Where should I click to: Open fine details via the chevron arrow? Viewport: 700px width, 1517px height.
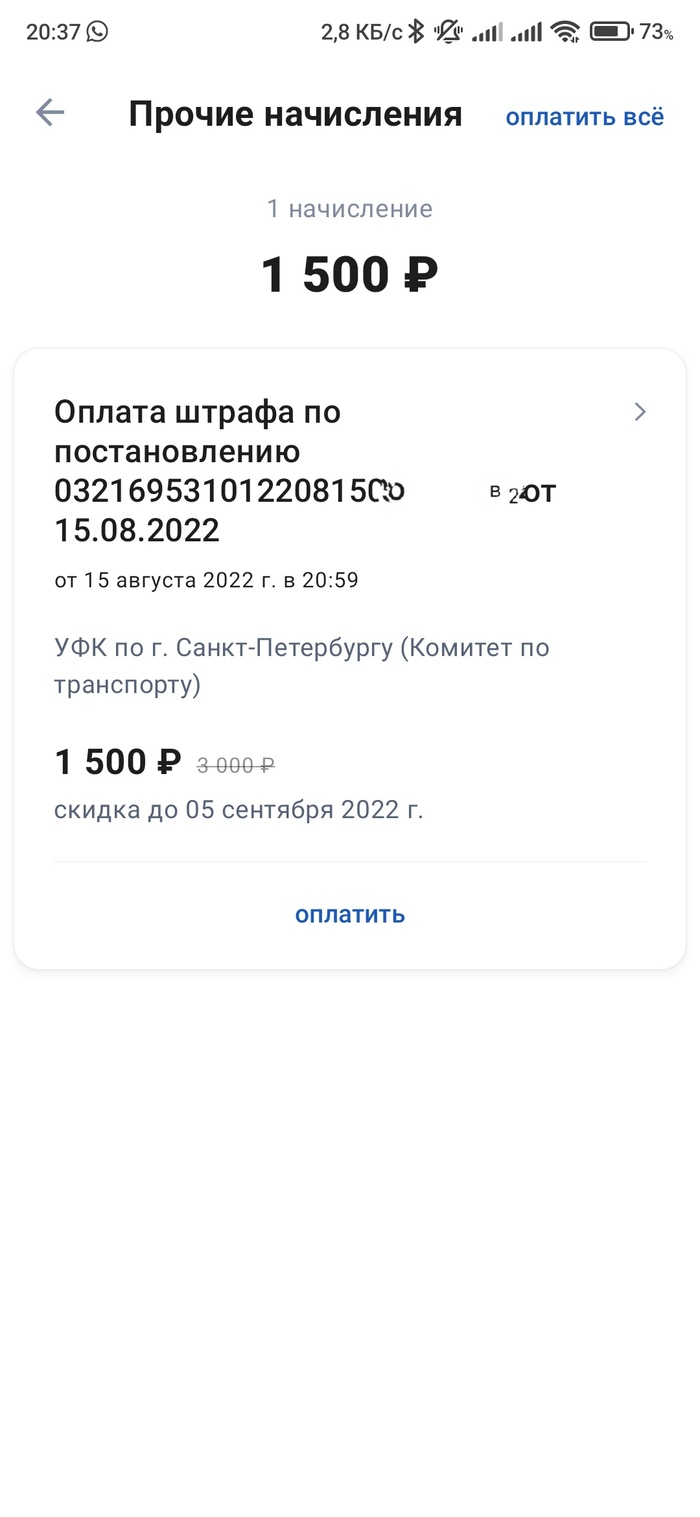pyautogui.click(x=641, y=412)
